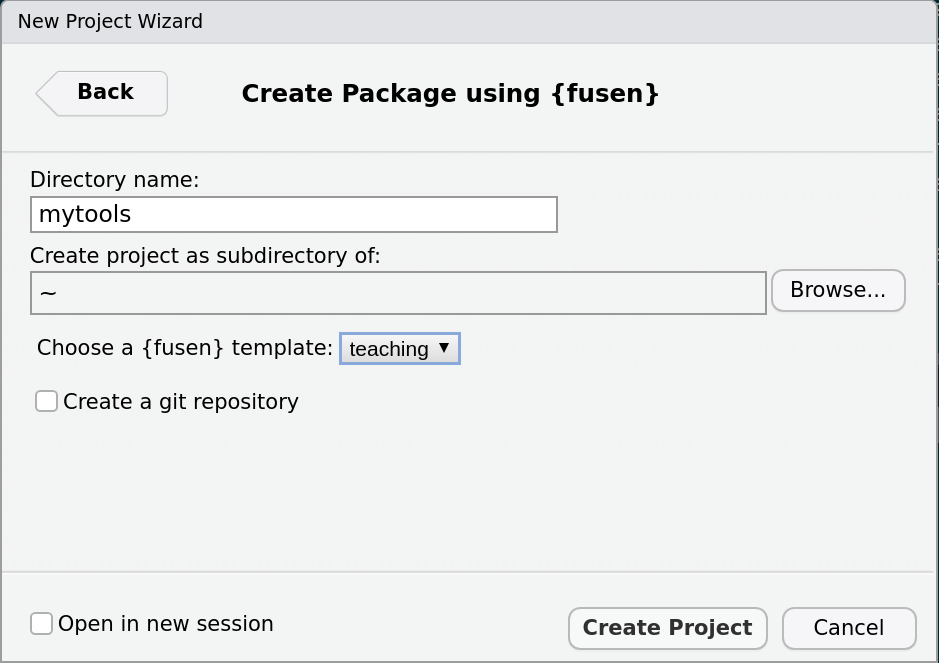This screenshot has width=939, height=663.
Task: Click the black triangle arrow beside teaching
Action: point(444,347)
